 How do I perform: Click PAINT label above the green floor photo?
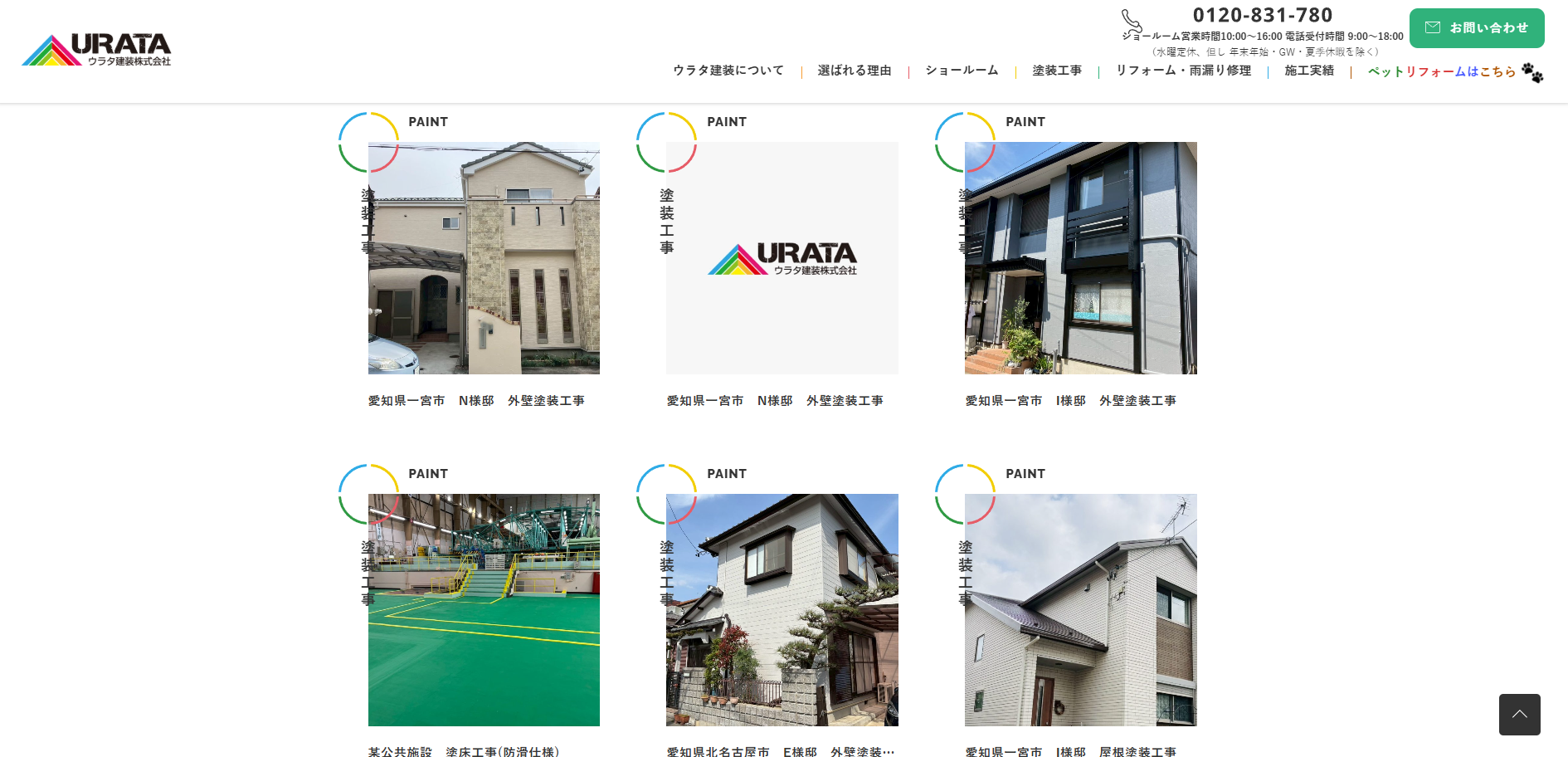pos(428,474)
